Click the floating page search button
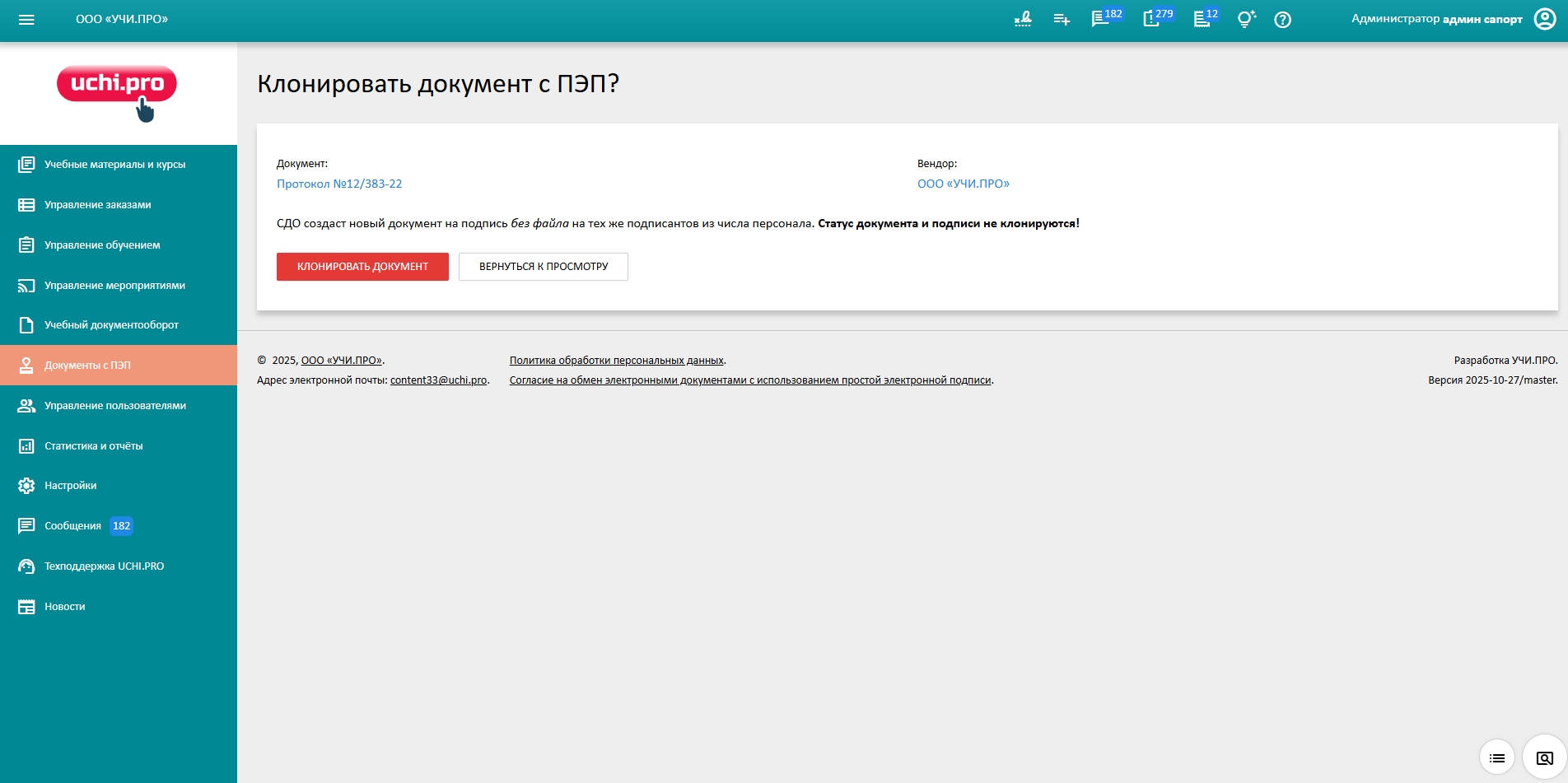This screenshot has width=1568, height=783. [x=1544, y=757]
